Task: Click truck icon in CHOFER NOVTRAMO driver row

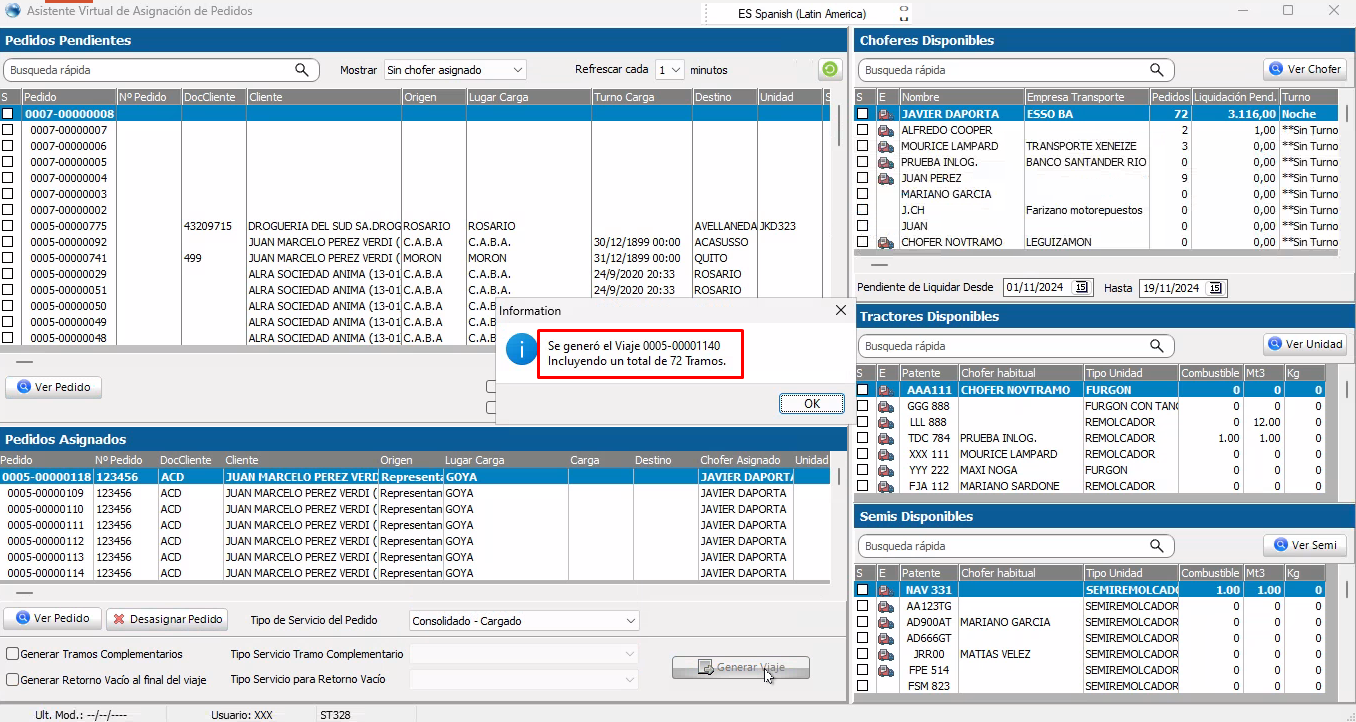Action: click(x=886, y=242)
